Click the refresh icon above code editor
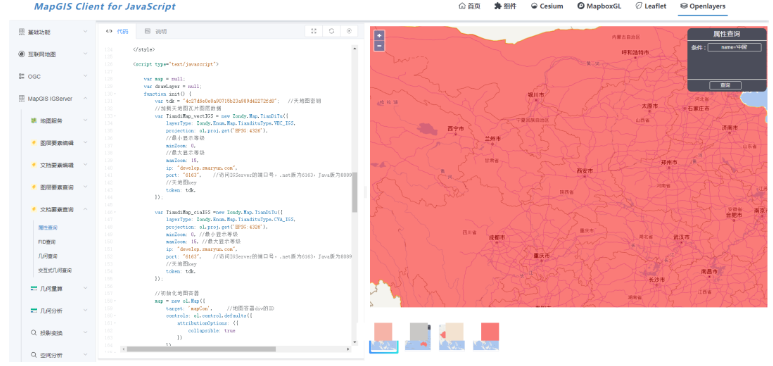 (x=331, y=31)
